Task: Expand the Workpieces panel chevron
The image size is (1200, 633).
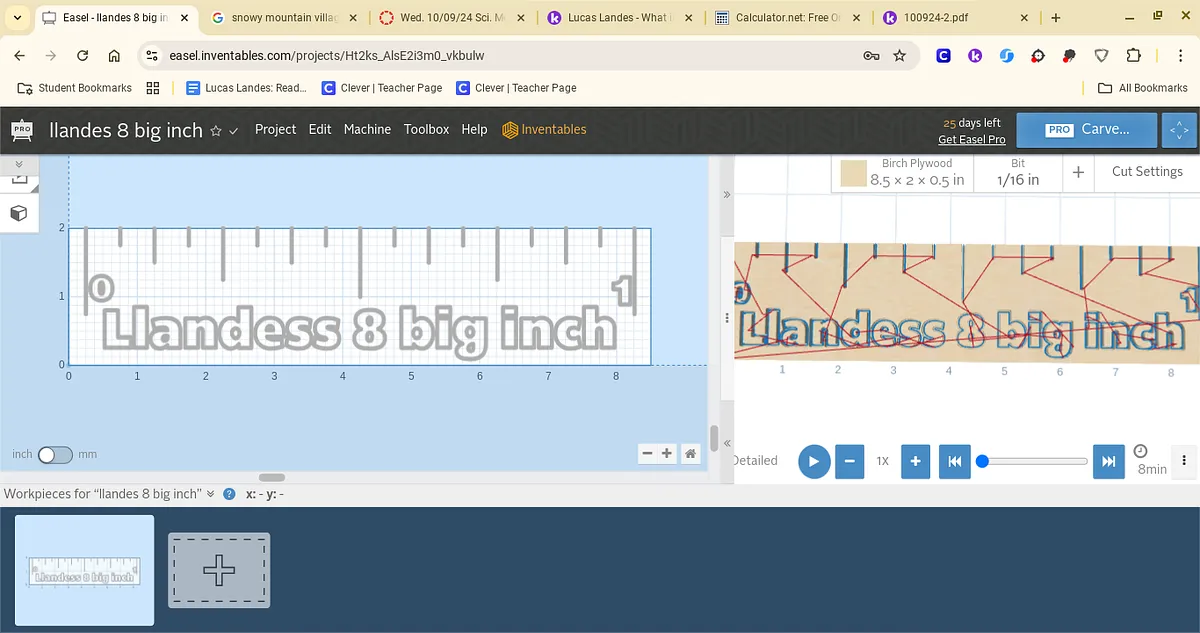Action: click(x=211, y=494)
